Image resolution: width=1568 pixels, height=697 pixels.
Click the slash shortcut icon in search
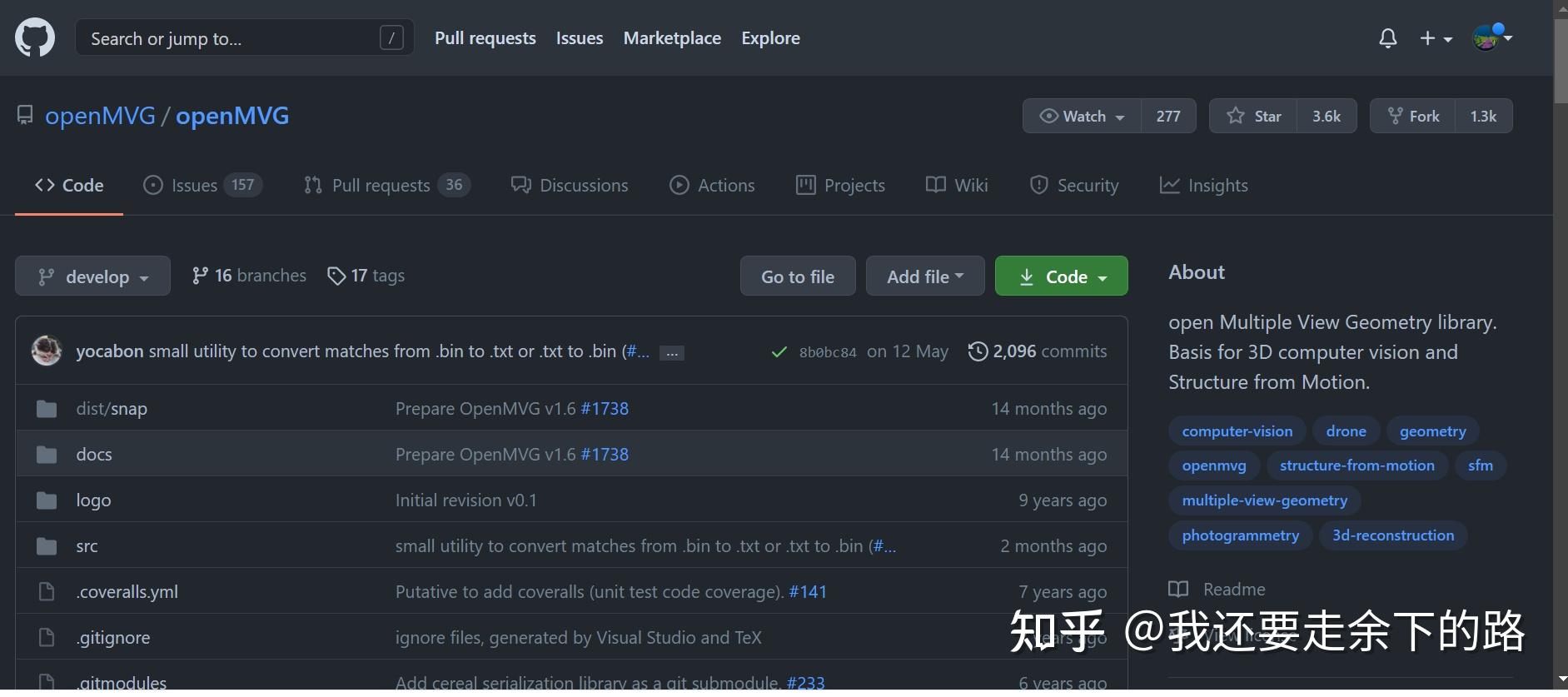pos(391,37)
